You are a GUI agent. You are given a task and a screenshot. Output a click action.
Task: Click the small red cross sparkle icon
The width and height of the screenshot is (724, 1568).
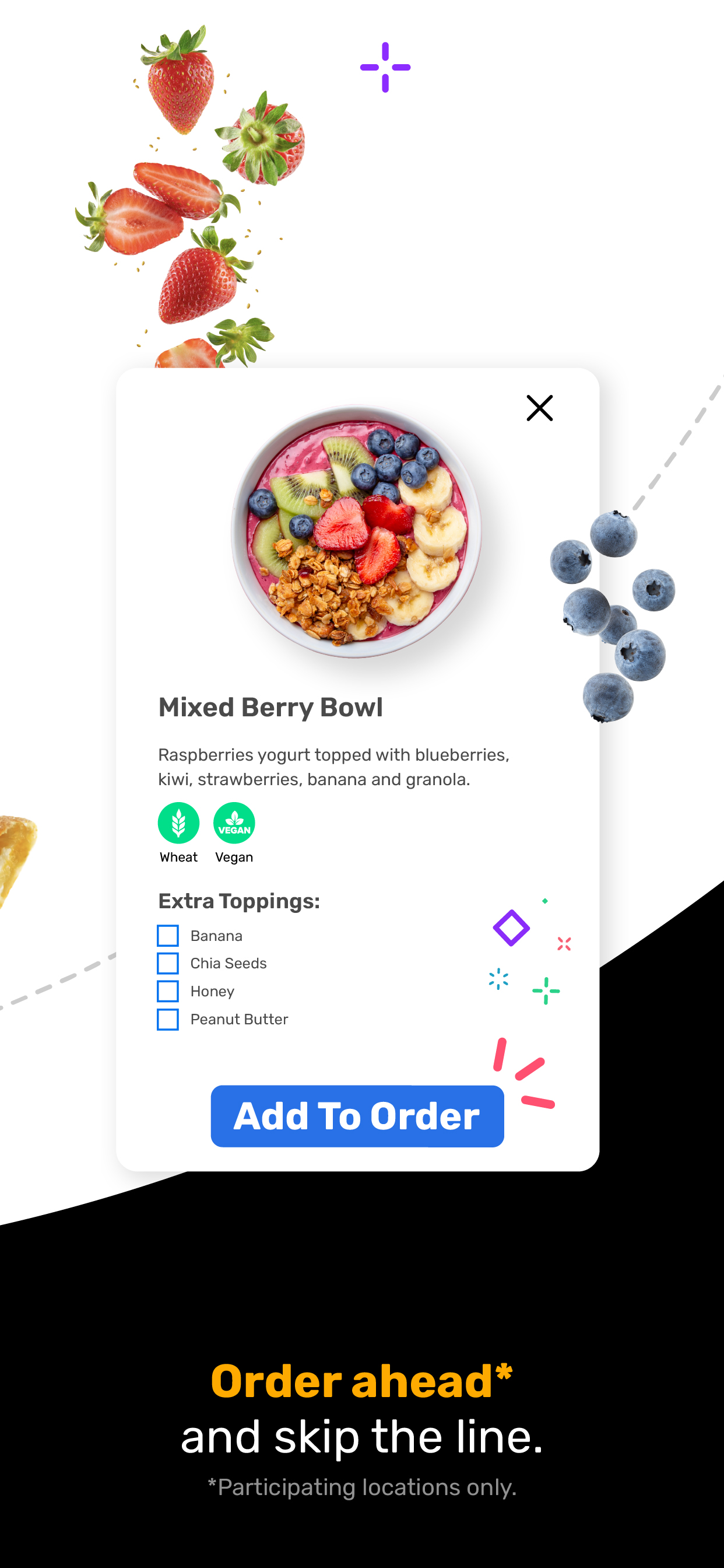[x=564, y=943]
